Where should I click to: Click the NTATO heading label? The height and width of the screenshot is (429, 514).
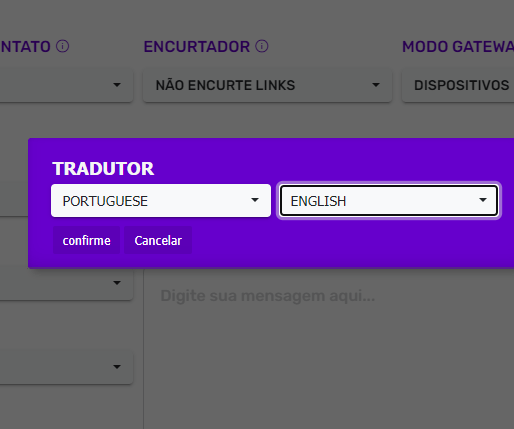pyautogui.click(x=25, y=47)
